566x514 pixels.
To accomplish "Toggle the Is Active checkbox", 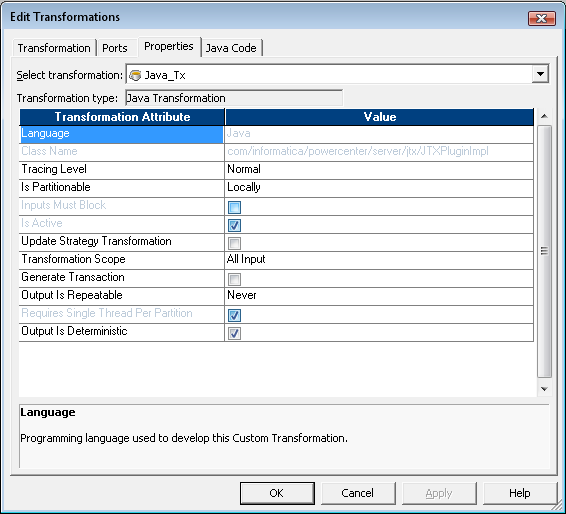I will (234, 225).
